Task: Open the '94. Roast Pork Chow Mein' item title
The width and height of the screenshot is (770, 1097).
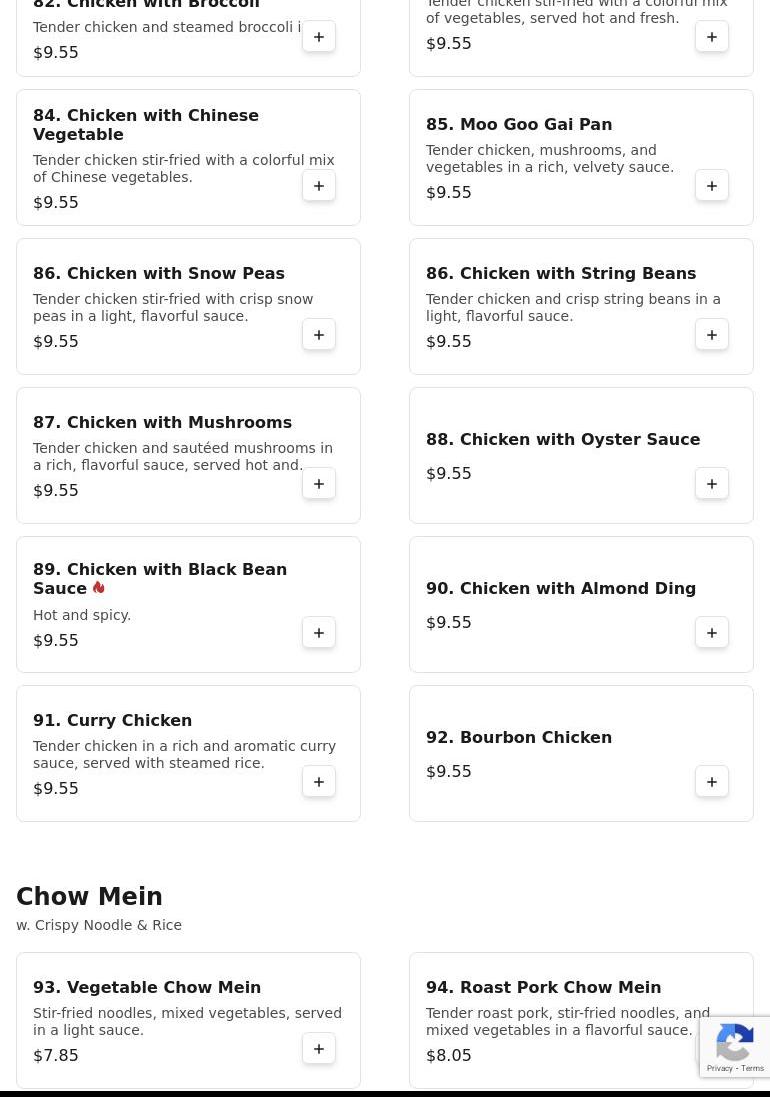Action: pyautogui.click(x=543, y=987)
